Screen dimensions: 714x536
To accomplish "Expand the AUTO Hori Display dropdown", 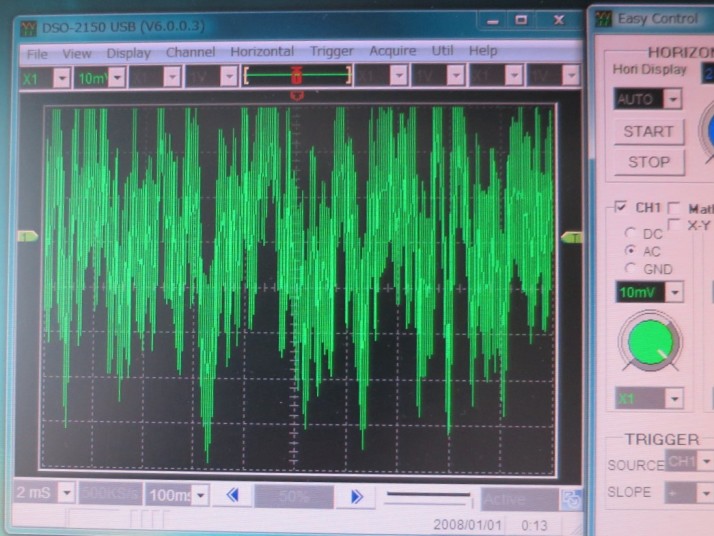I will point(672,99).
